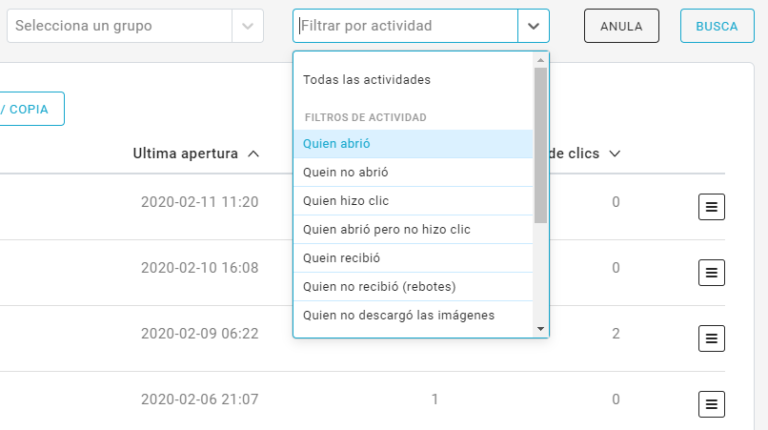This screenshot has width=768, height=430.
Task: Click the ANULA button
Action: pyautogui.click(x=621, y=26)
